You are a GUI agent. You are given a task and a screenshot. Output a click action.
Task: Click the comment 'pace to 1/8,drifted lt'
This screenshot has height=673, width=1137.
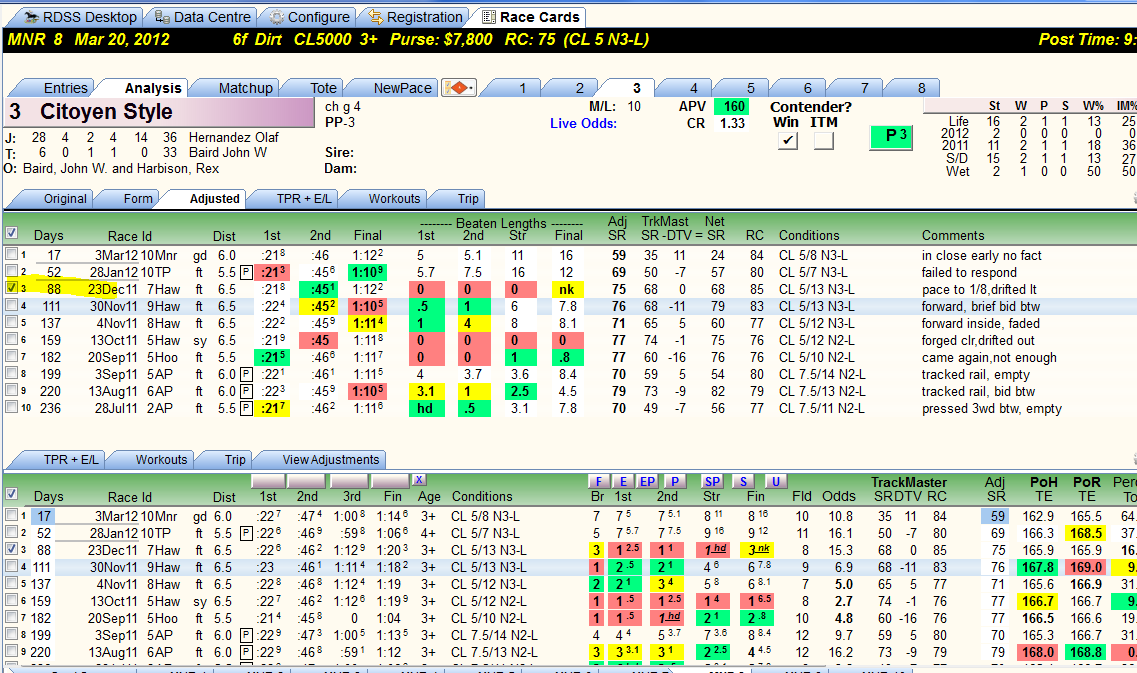coord(979,289)
